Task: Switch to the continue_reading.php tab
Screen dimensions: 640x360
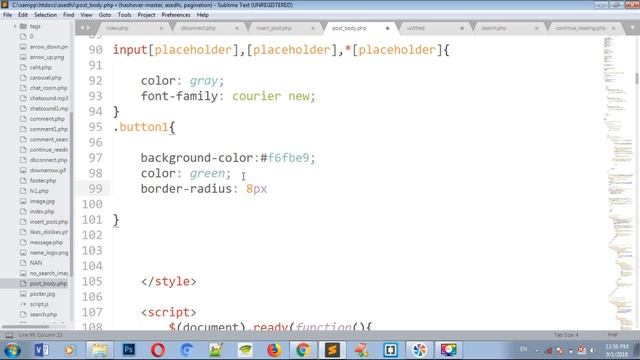Action: [580, 28]
